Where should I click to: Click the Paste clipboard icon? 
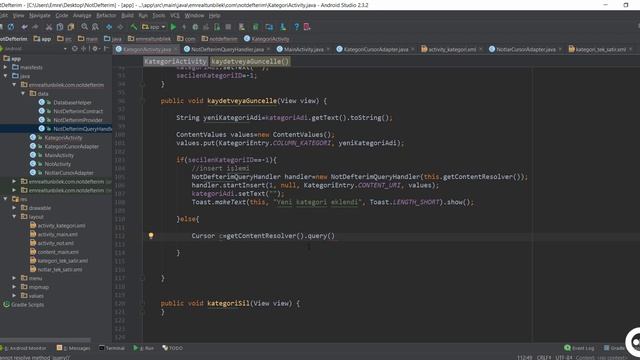71,27
